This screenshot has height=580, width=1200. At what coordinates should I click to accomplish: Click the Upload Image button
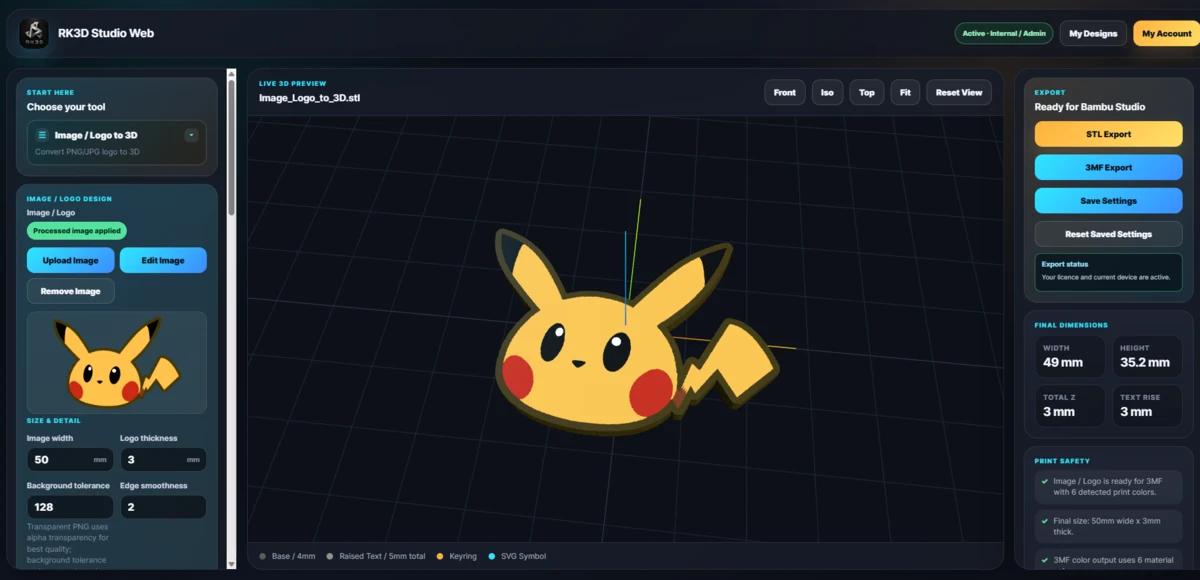click(x=70, y=260)
